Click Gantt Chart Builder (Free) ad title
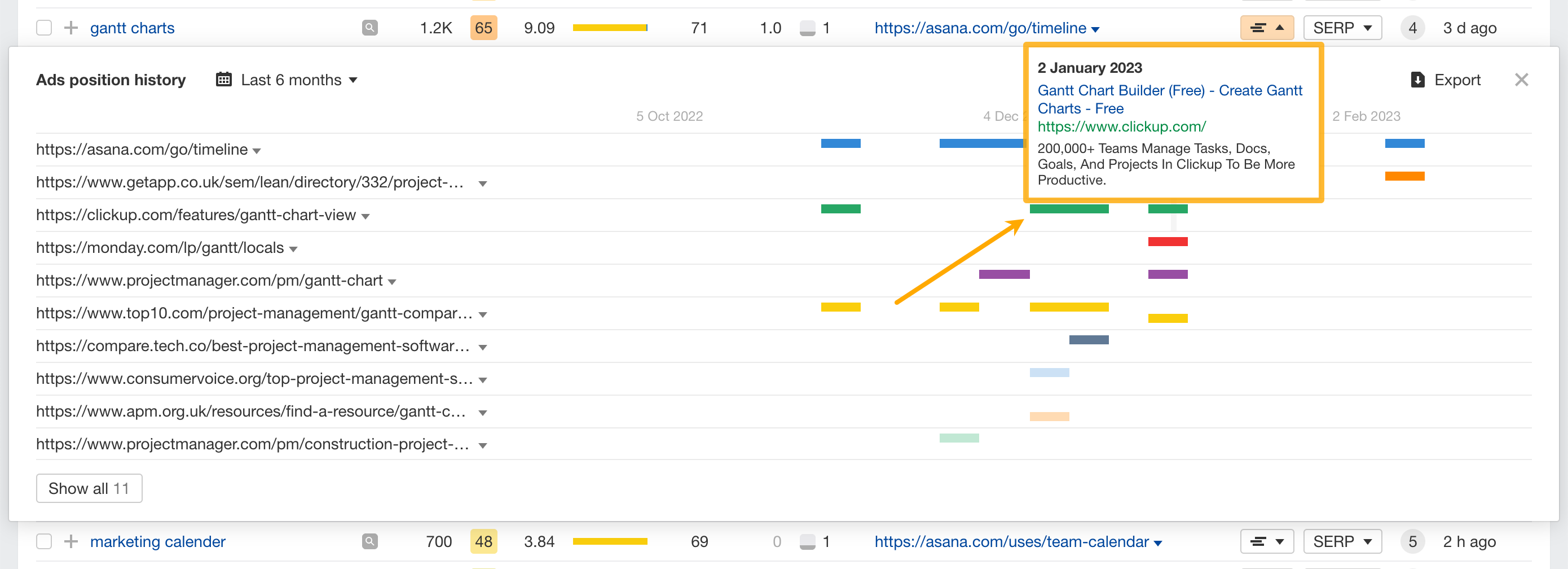 click(1169, 99)
